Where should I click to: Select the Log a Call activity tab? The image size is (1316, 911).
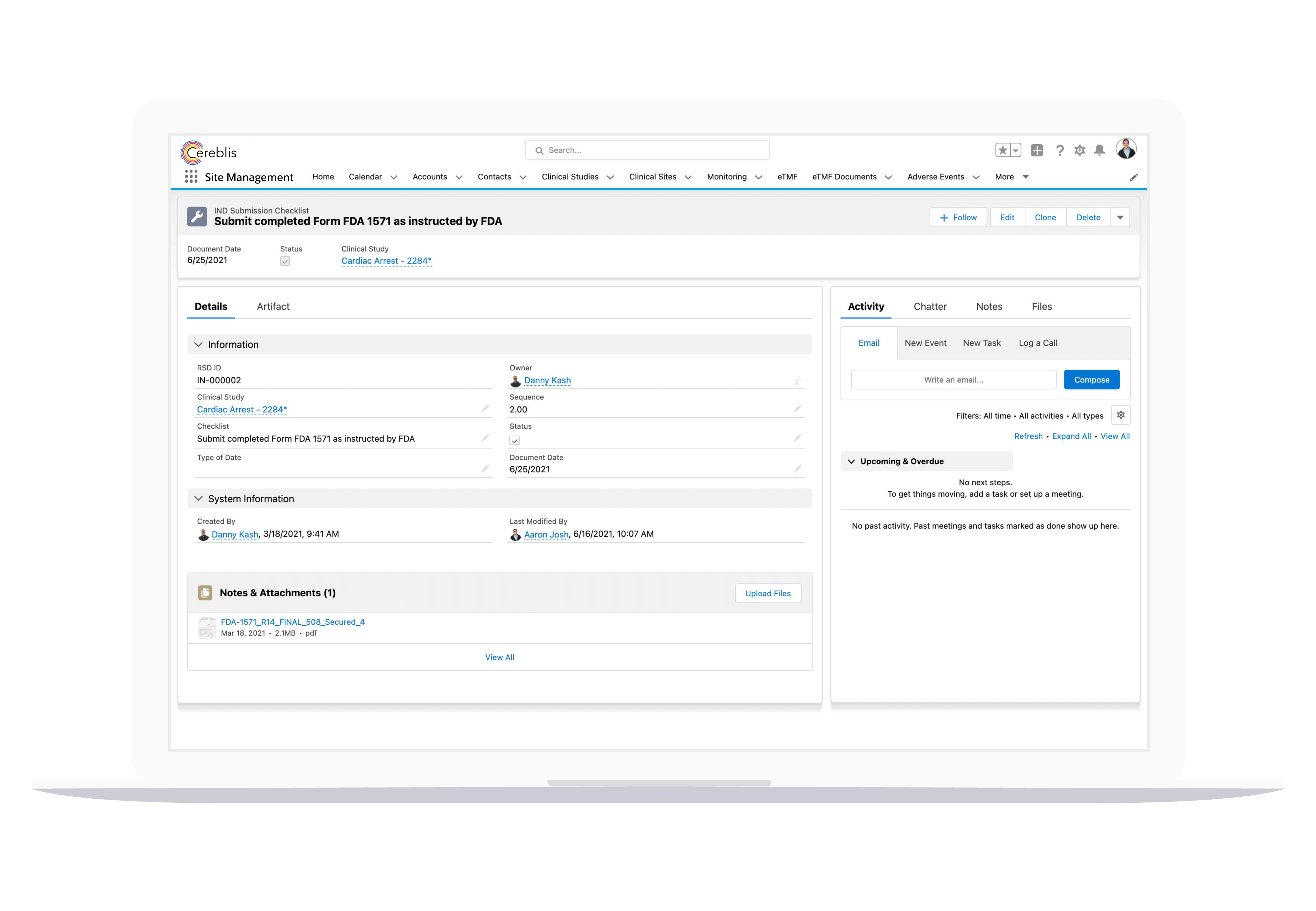tap(1038, 343)
